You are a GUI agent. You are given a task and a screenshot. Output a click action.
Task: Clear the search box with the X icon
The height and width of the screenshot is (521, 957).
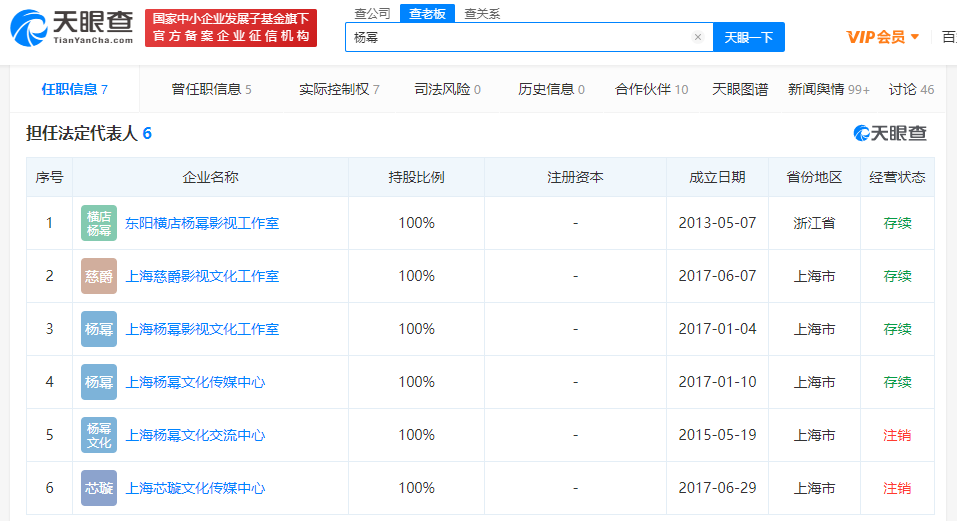click(698, 37)
